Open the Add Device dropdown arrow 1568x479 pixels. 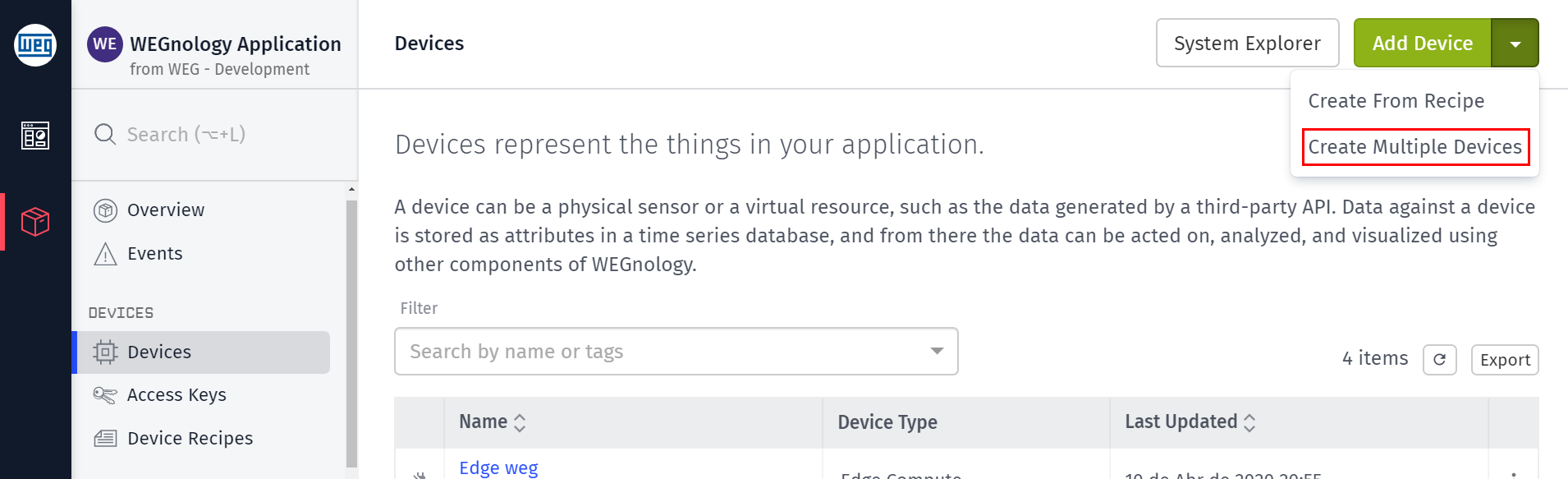[1515, 44]
